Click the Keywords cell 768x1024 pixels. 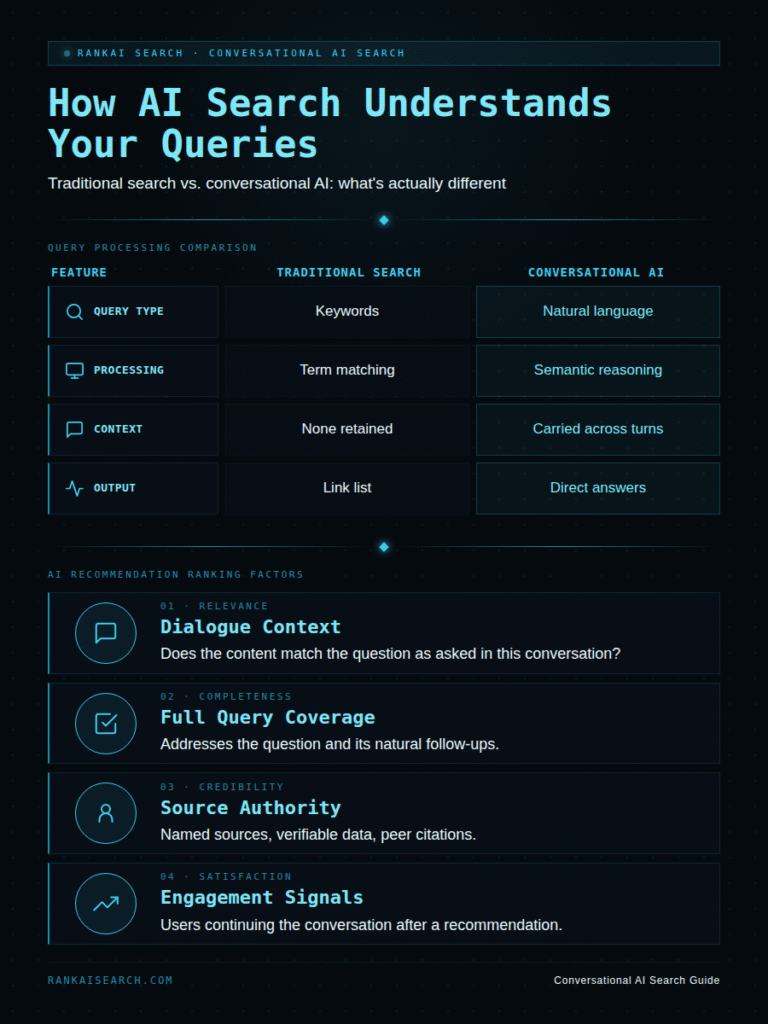click(347, 312)
